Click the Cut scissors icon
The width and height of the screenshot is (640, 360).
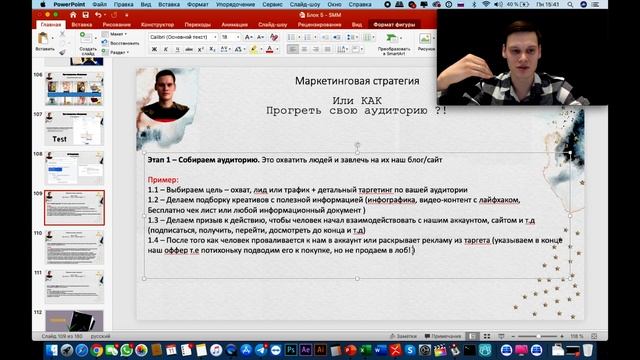[62, 34]
